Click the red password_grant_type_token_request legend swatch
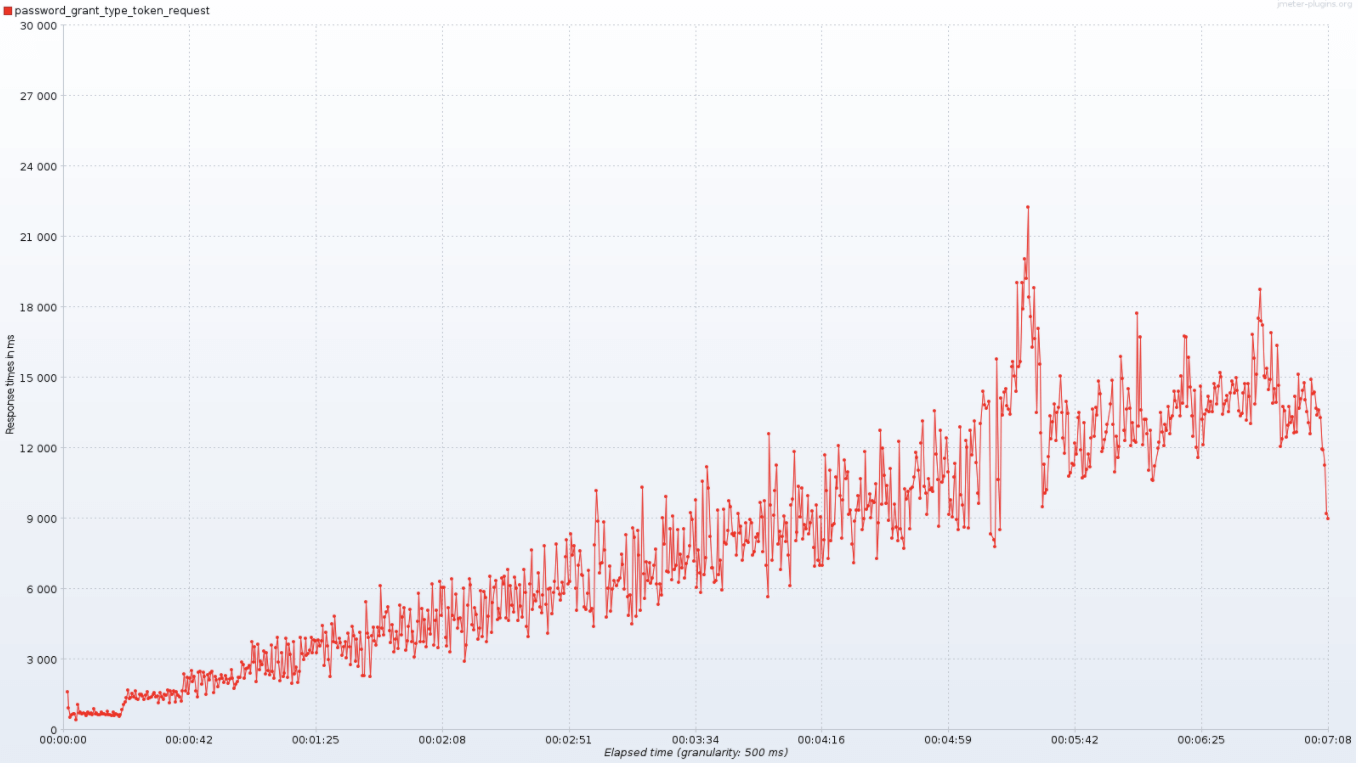 click(8, 10)
